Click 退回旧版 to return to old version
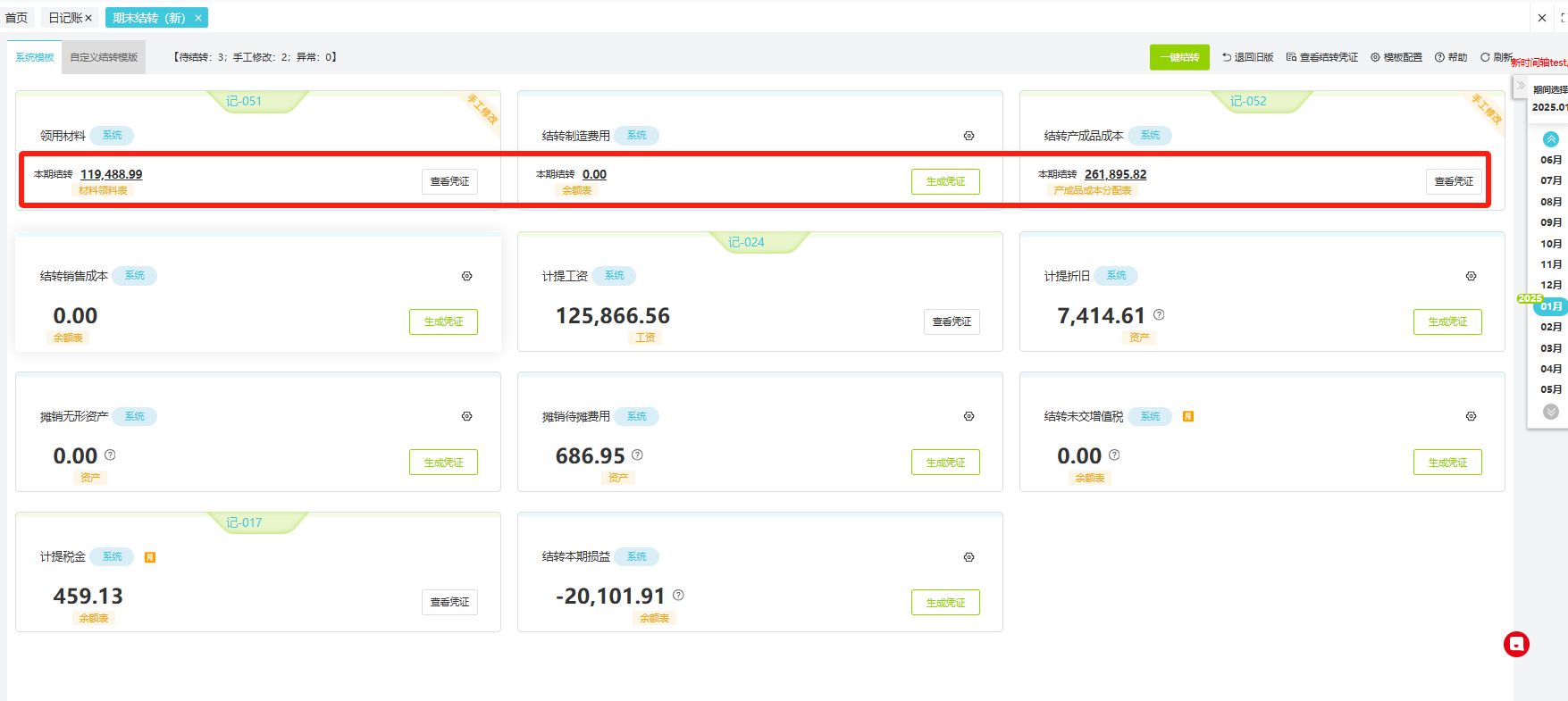 (1248, 57)
